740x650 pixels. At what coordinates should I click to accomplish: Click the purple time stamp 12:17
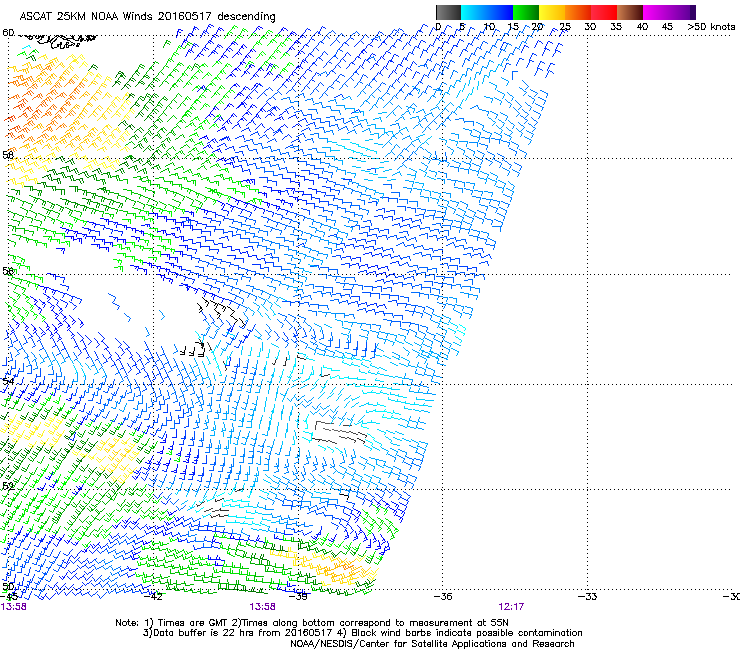(511, 607)
